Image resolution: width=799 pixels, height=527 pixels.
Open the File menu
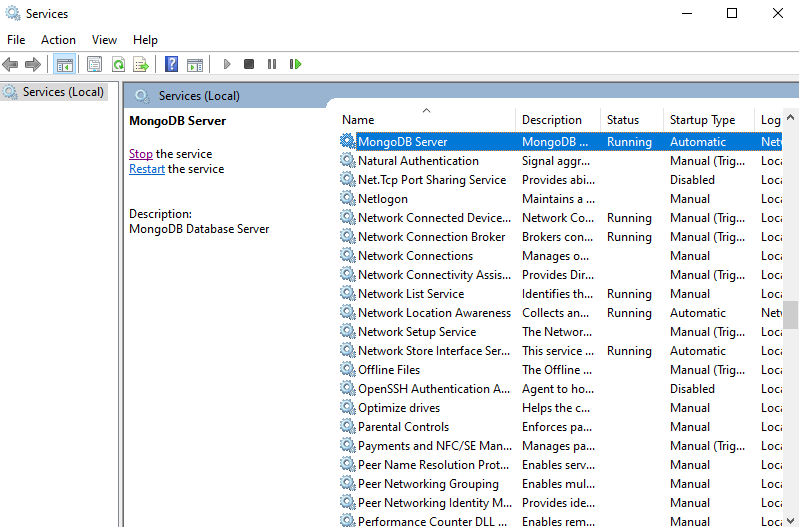[x=16, y=40]
